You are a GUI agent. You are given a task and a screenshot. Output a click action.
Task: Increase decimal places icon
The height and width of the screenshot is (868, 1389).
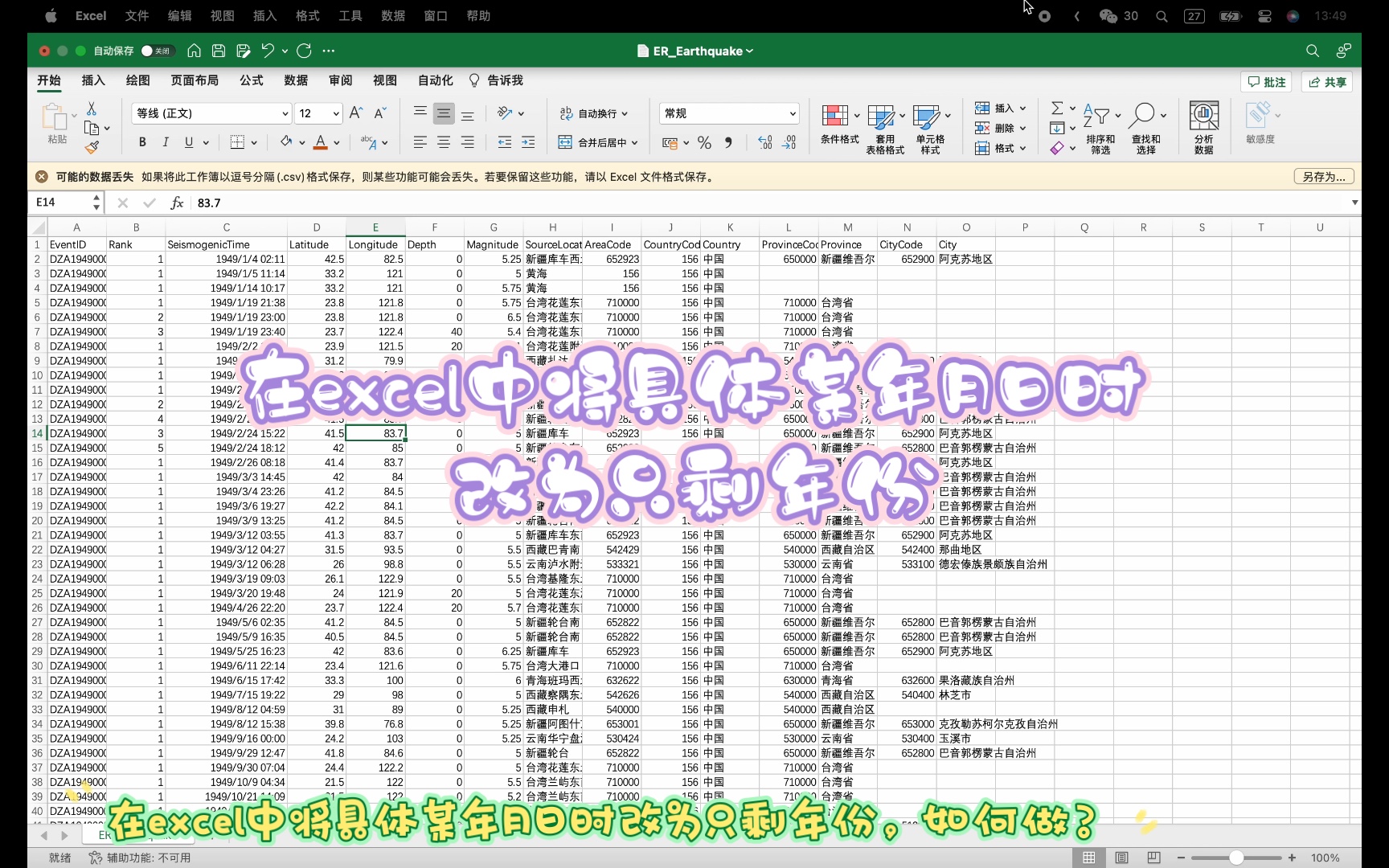(765, 142)
